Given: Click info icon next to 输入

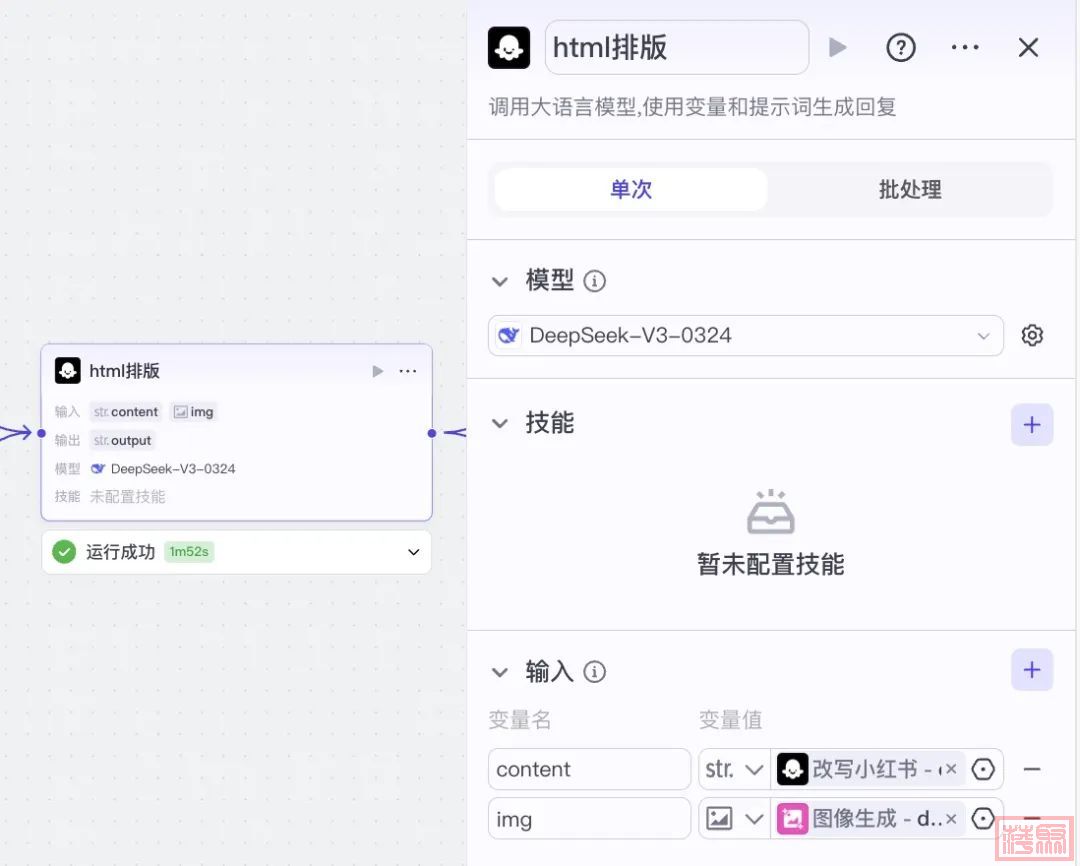Looking at the screenshot, I should [x=595, y=672].
